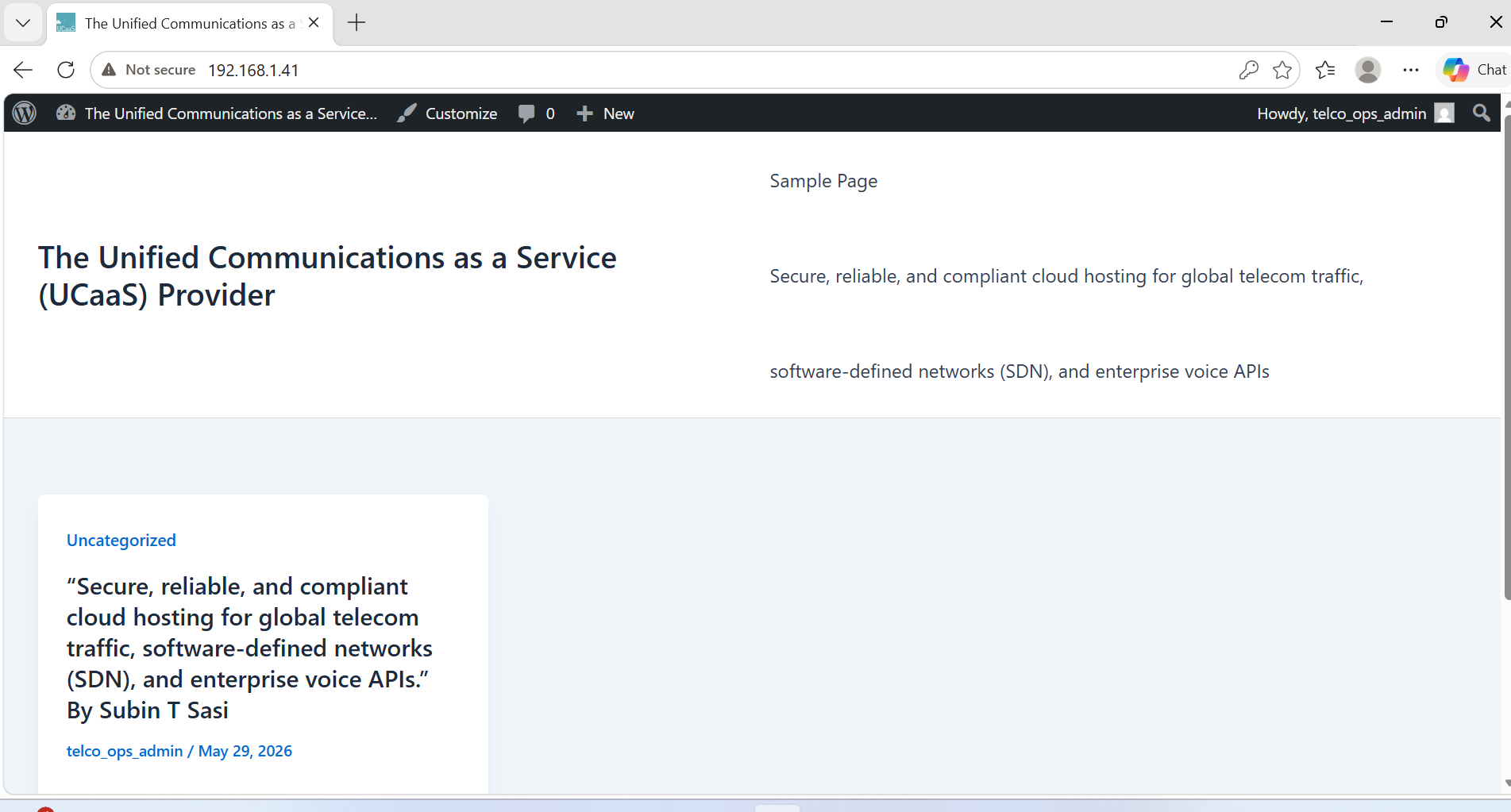The width and height of the screenshot is (1511, 812).
Task: Click the site title UCaaS Provider heading
Action: click(327, 276)
